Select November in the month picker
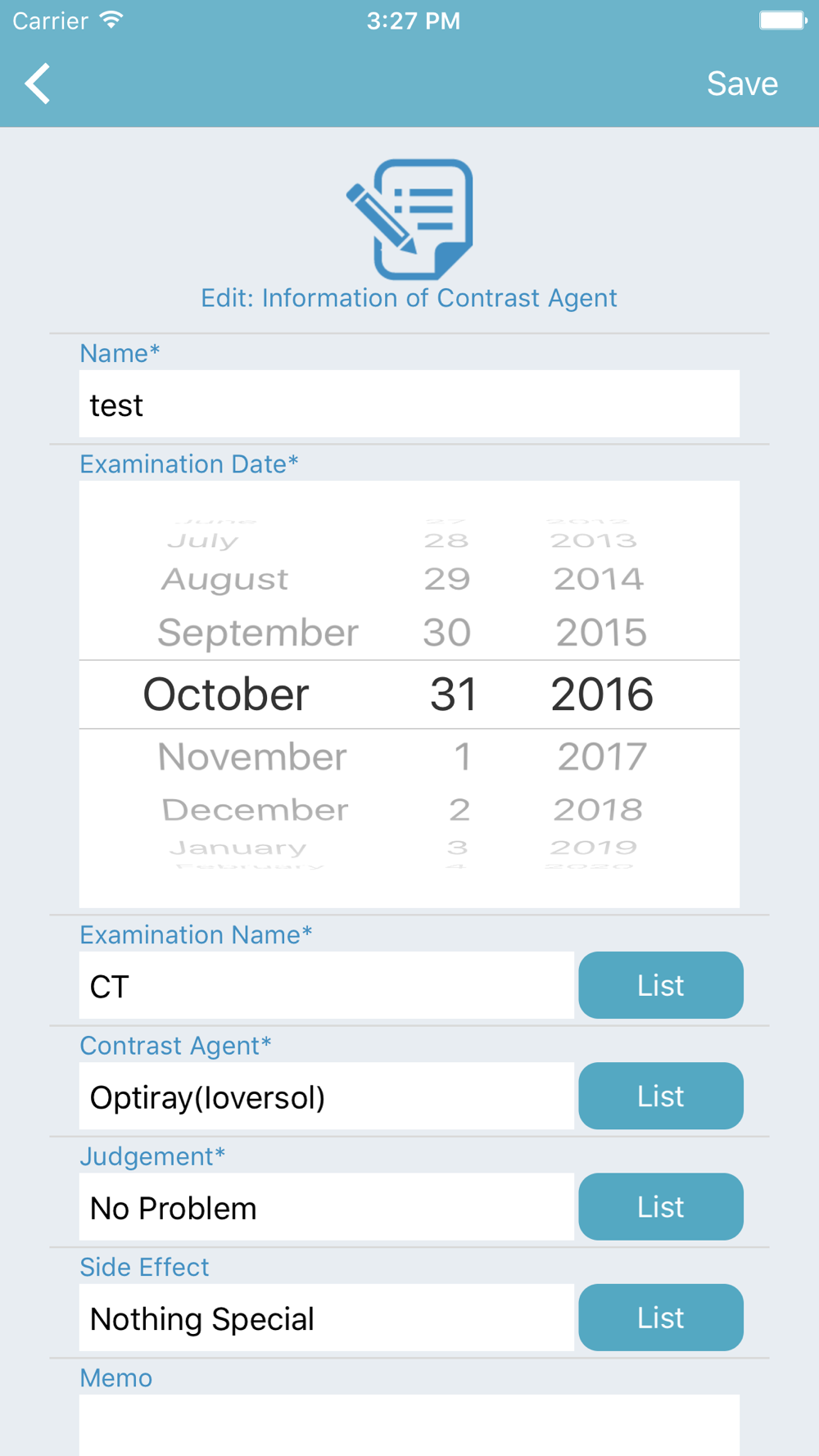Image resolution: width=819 pixels, height=1456 pixels. coord(252,756)
